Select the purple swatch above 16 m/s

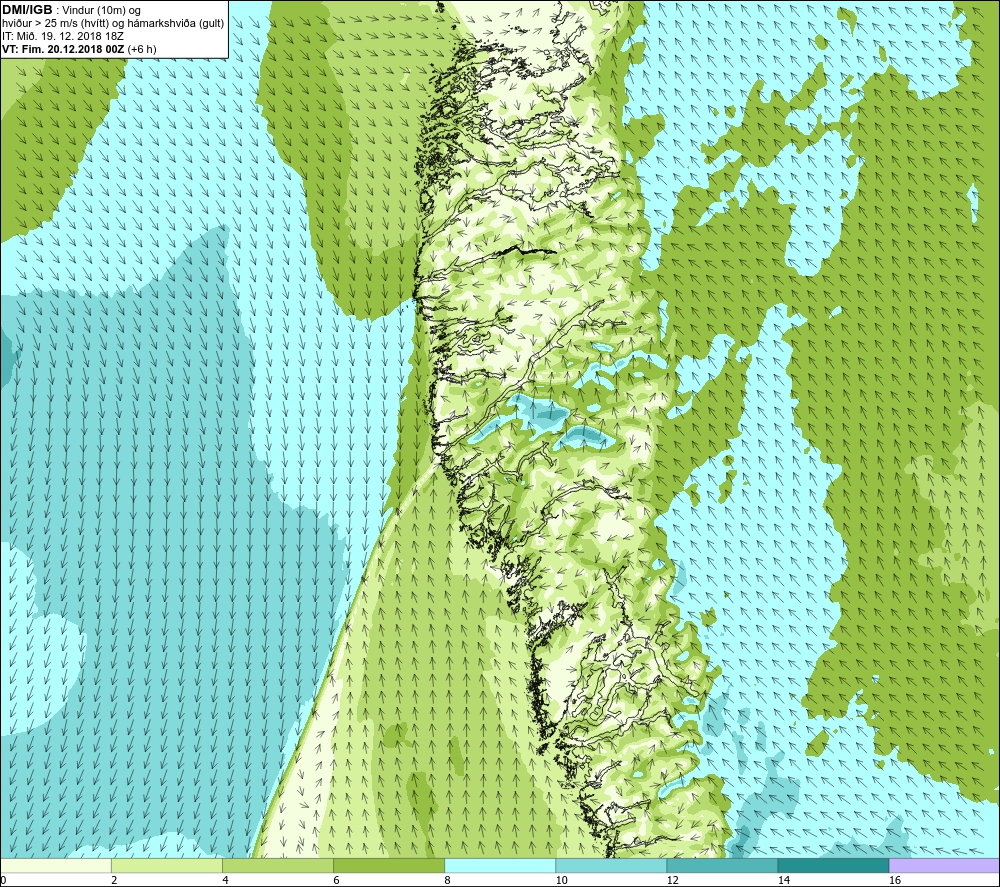point(944,865)
